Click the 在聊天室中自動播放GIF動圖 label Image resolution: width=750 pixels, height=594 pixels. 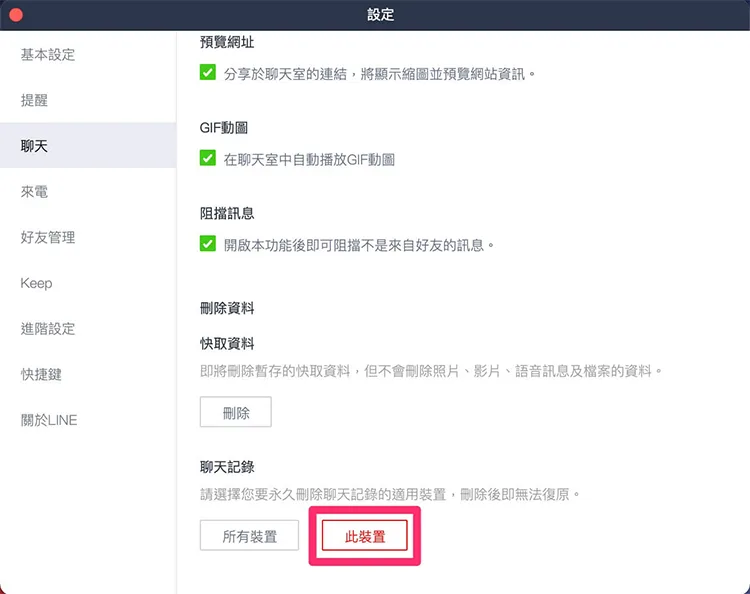(x=309, y=160)
